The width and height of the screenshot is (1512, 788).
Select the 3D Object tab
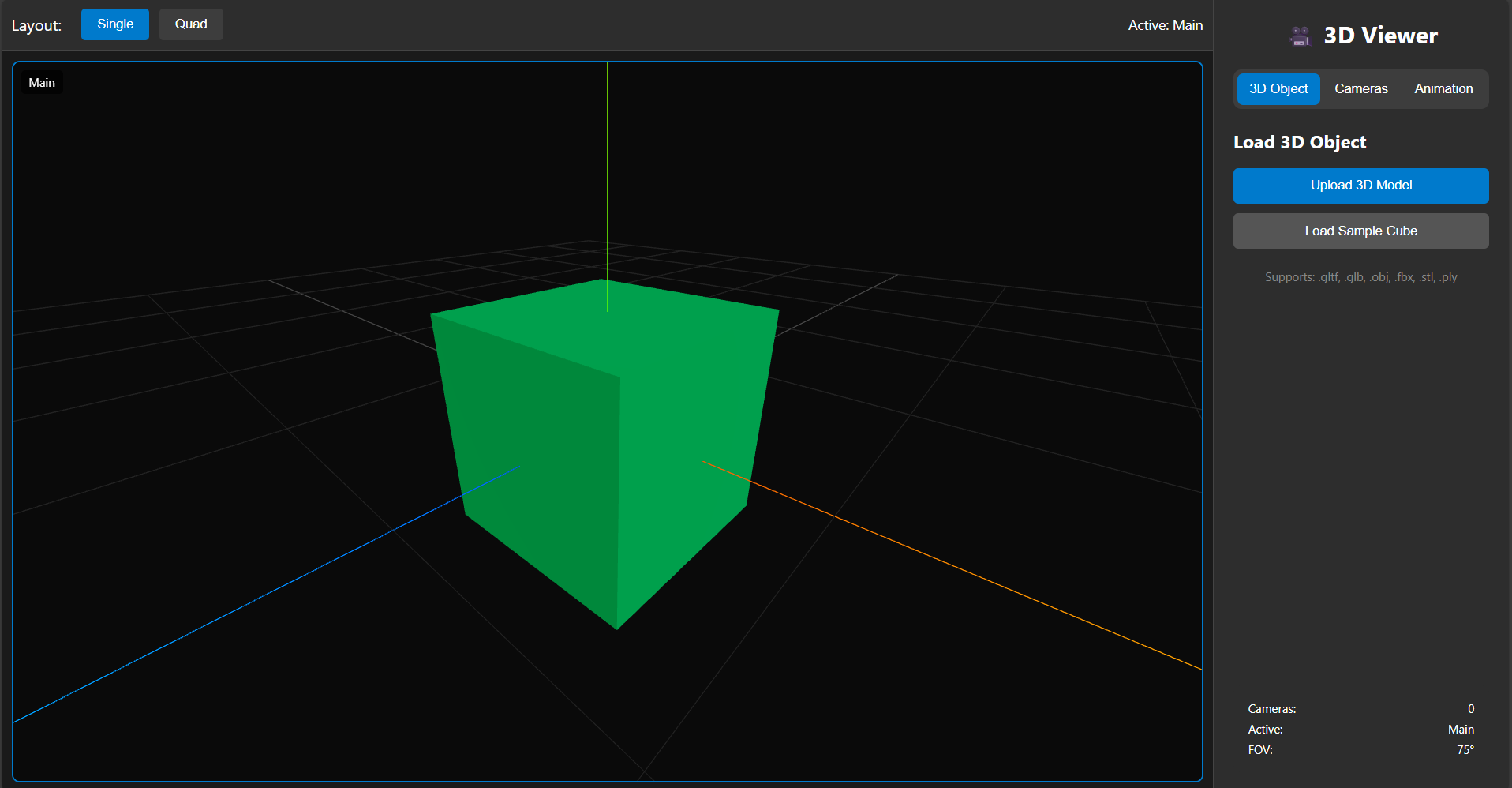point(1278,88)
